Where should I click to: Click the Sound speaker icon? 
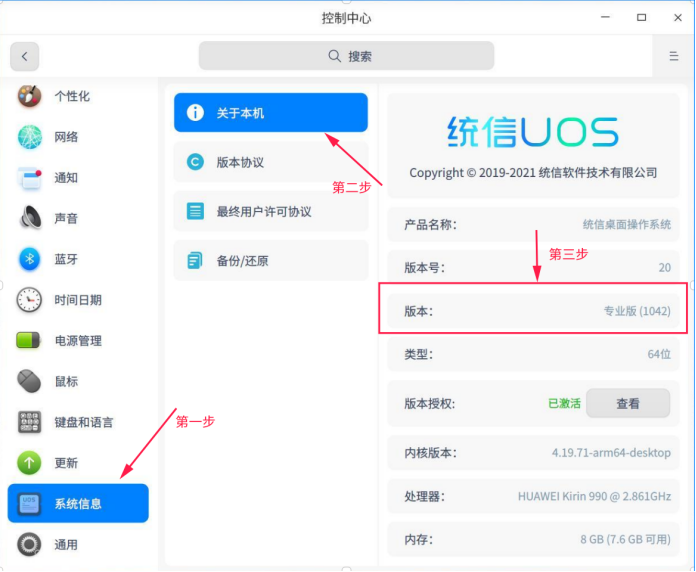(x=29, y=218)
